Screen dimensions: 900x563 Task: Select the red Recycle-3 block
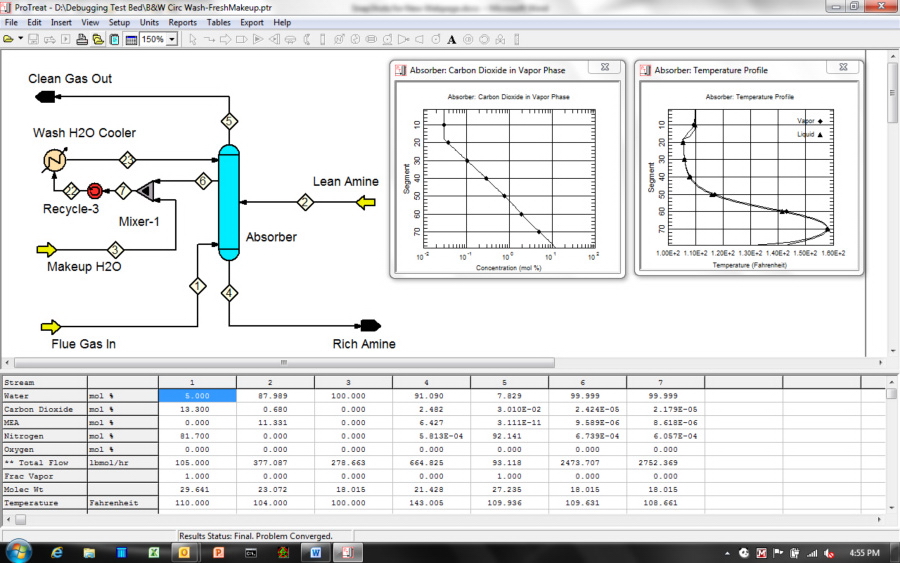(95, 190)
